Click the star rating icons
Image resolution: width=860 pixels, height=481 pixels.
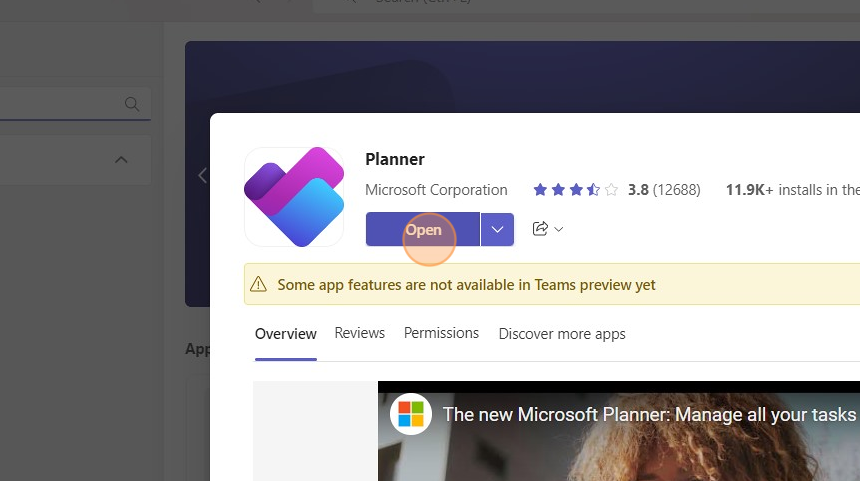576,190
